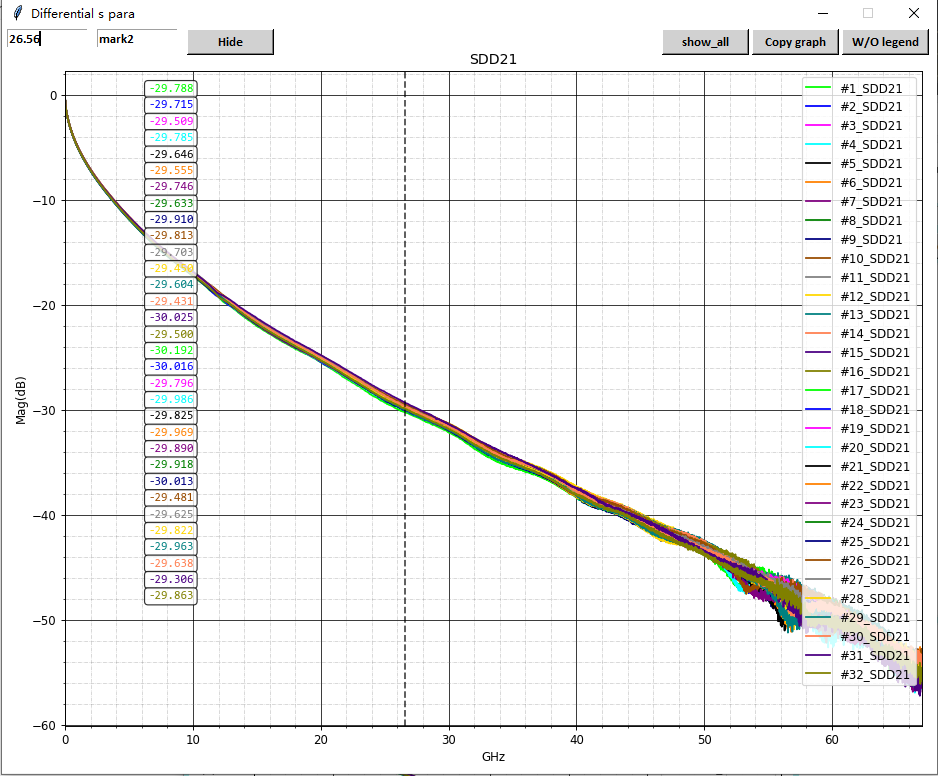Select the marker value label -30.025
Image resolution: width=938 pixels, height=776 pixels.
(171, 317)
